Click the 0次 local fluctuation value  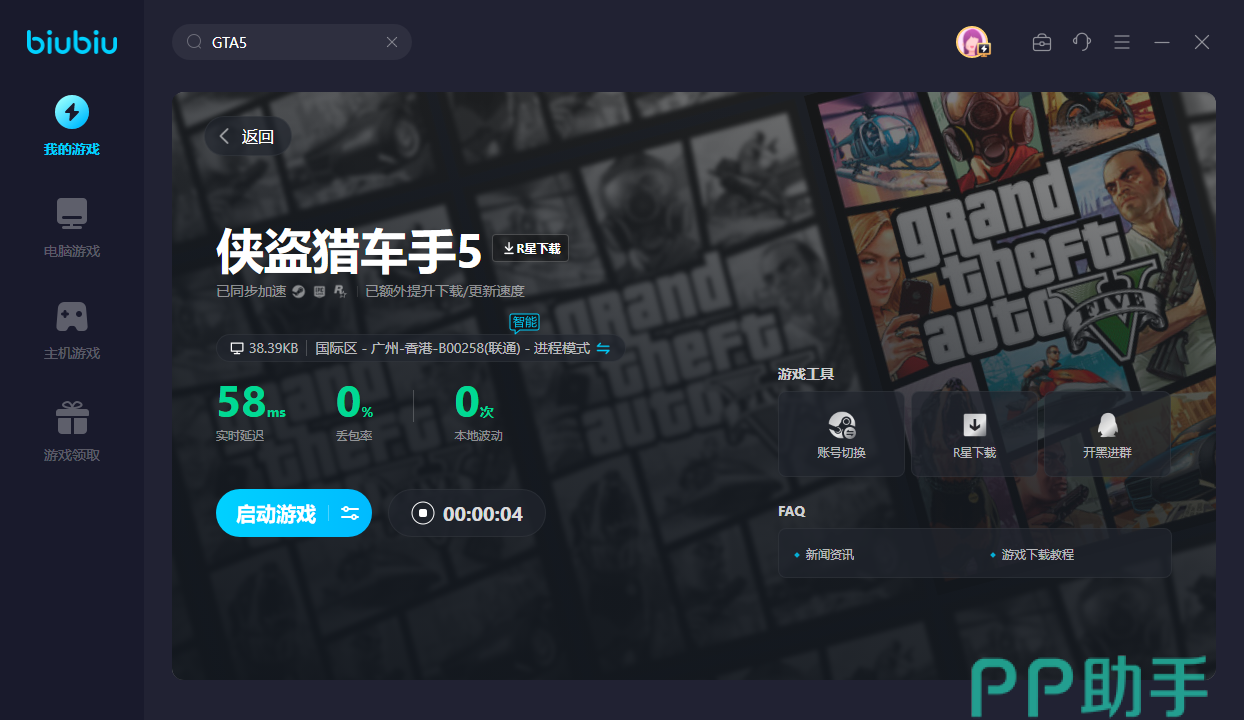click(x=474, y=402)
